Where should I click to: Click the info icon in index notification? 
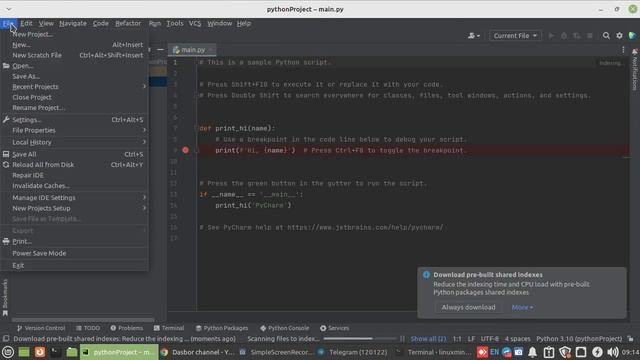coord(426,275)
